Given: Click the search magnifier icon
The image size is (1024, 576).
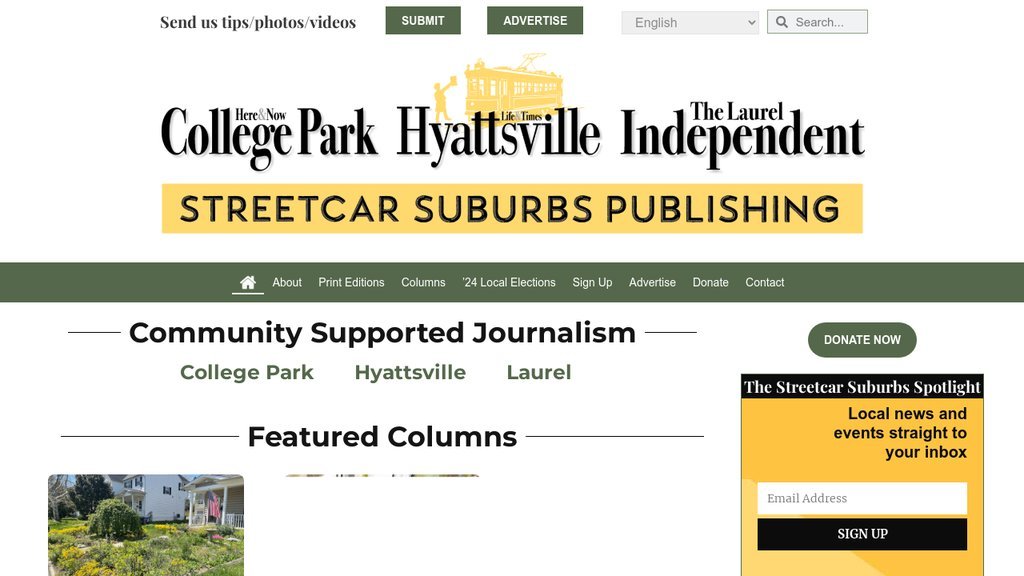Looking at the screenshot, I should [x=781, y=22].
